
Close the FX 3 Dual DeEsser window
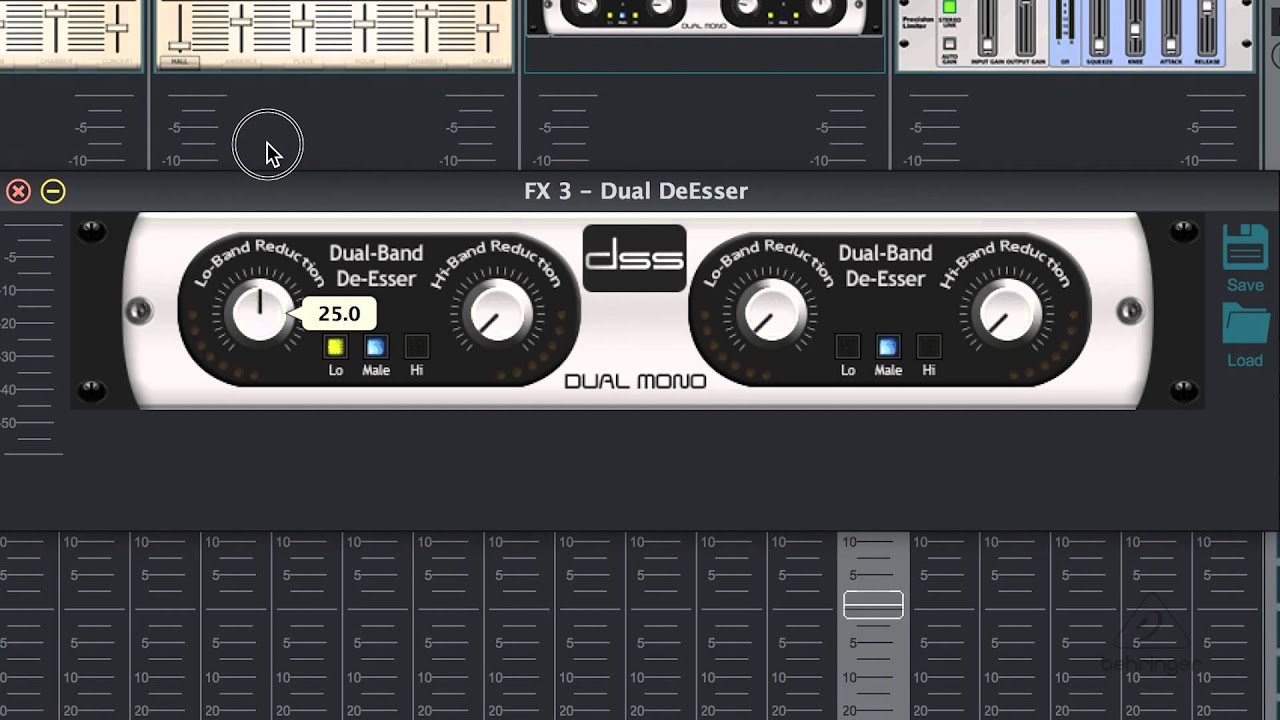click(18, 191)
